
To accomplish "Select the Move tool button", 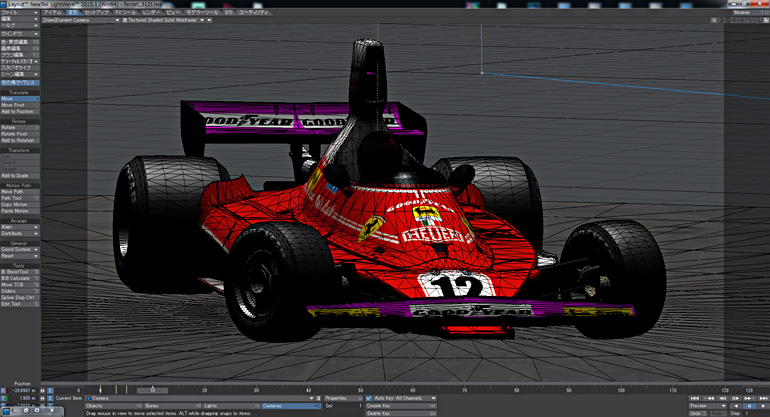I will [20, 99].
